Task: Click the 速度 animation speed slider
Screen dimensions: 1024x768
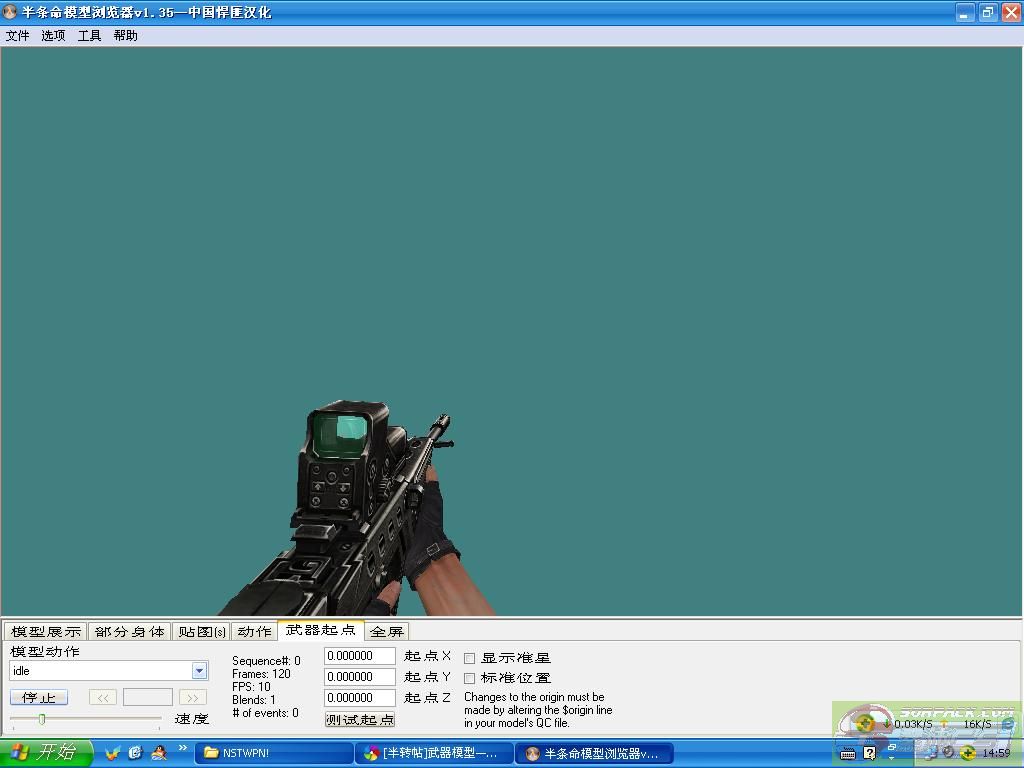Action: point(85,718)
